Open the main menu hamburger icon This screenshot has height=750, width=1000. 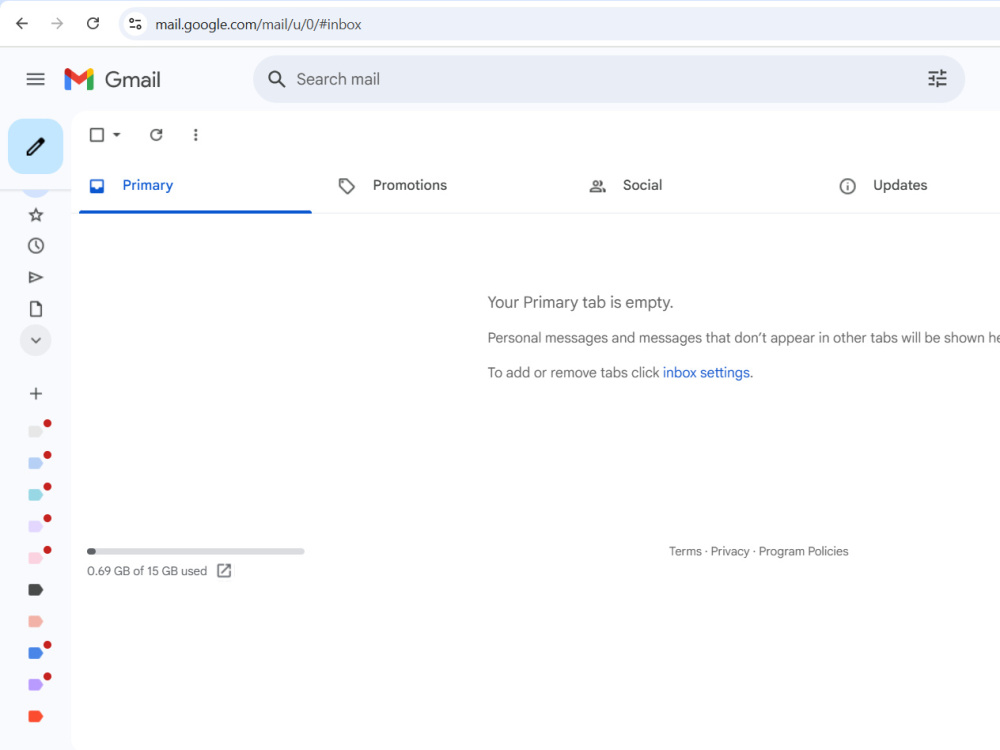point(36,79)
